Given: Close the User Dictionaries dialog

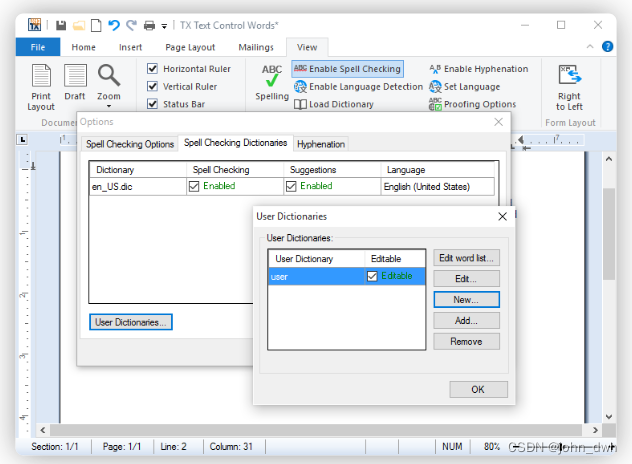Looking at the screenshot, I should tap(502, 216).
